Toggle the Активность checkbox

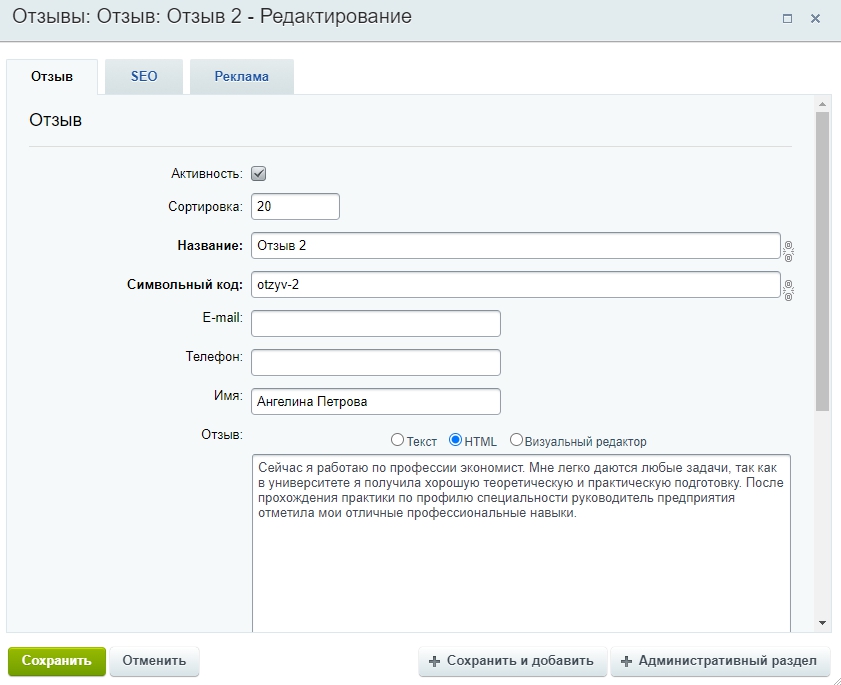258,174
